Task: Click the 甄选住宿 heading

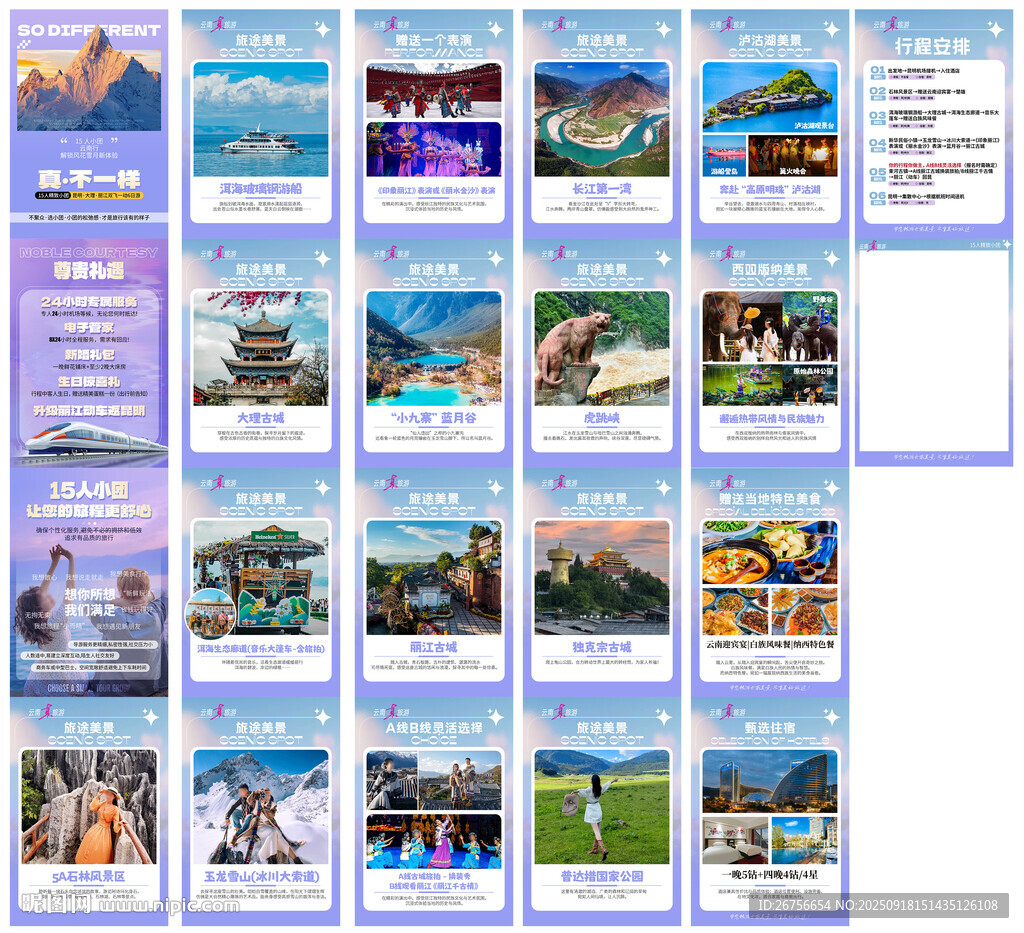Action: click(x=770, y=727)
